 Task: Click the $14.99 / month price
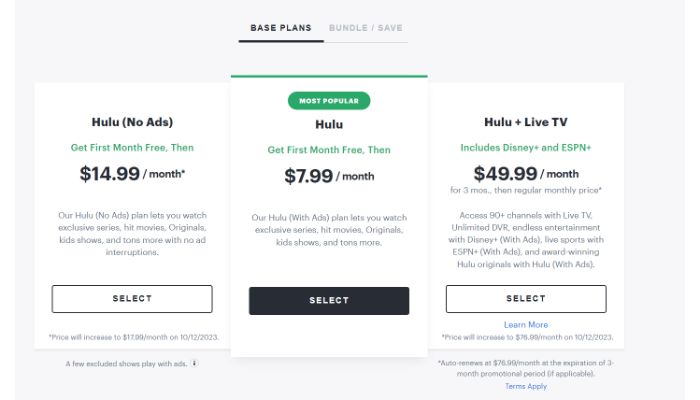[132, 174]
